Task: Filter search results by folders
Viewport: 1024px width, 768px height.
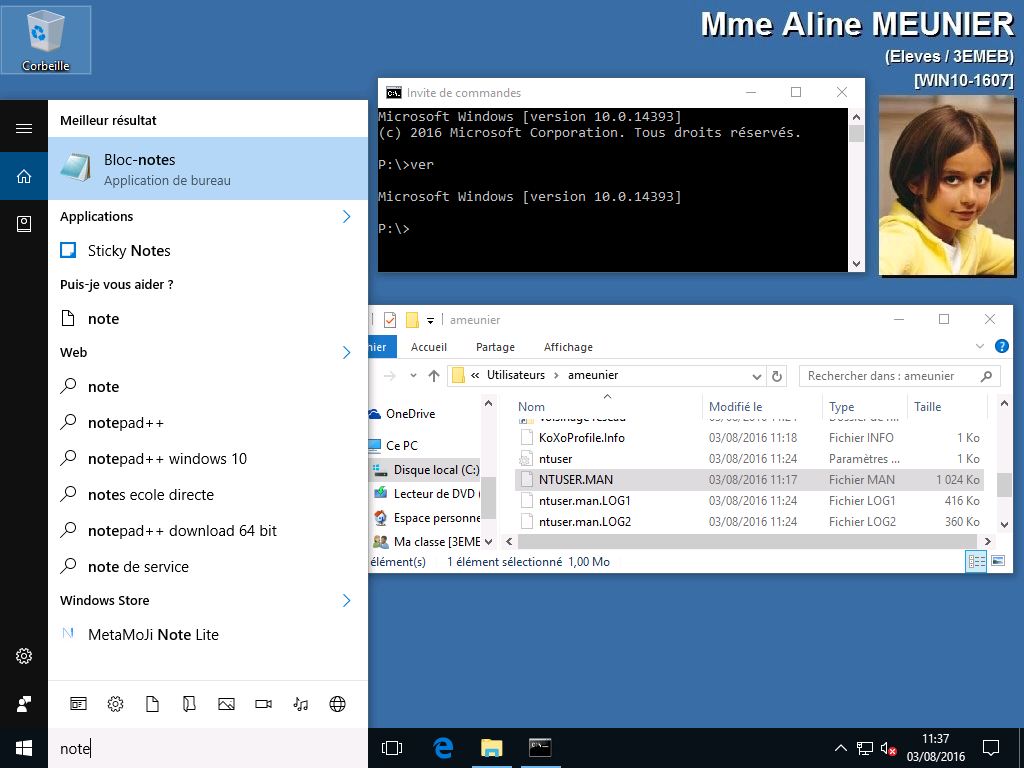Action: tap(189, 703)
